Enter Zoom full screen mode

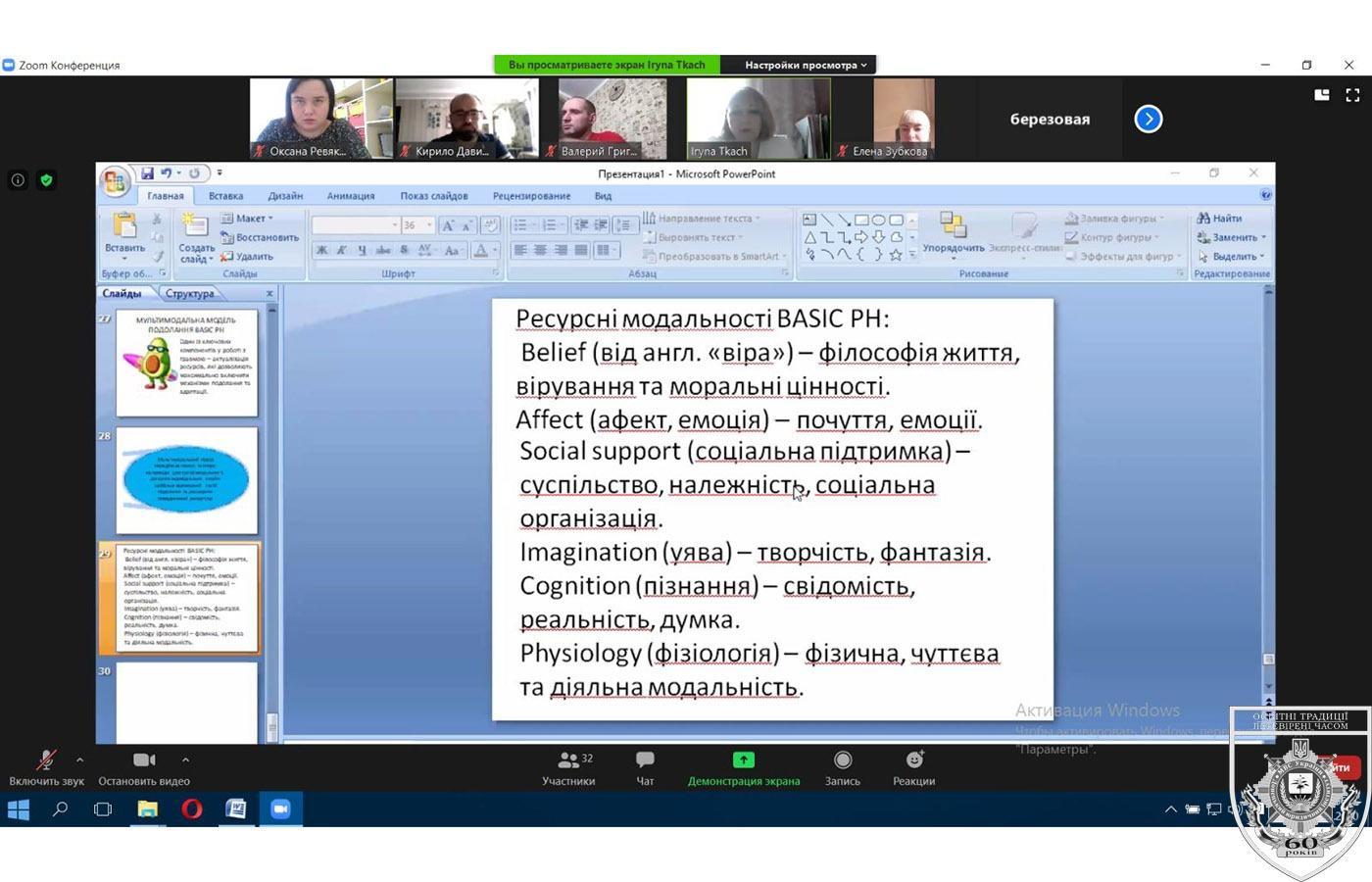[1352, 95]
